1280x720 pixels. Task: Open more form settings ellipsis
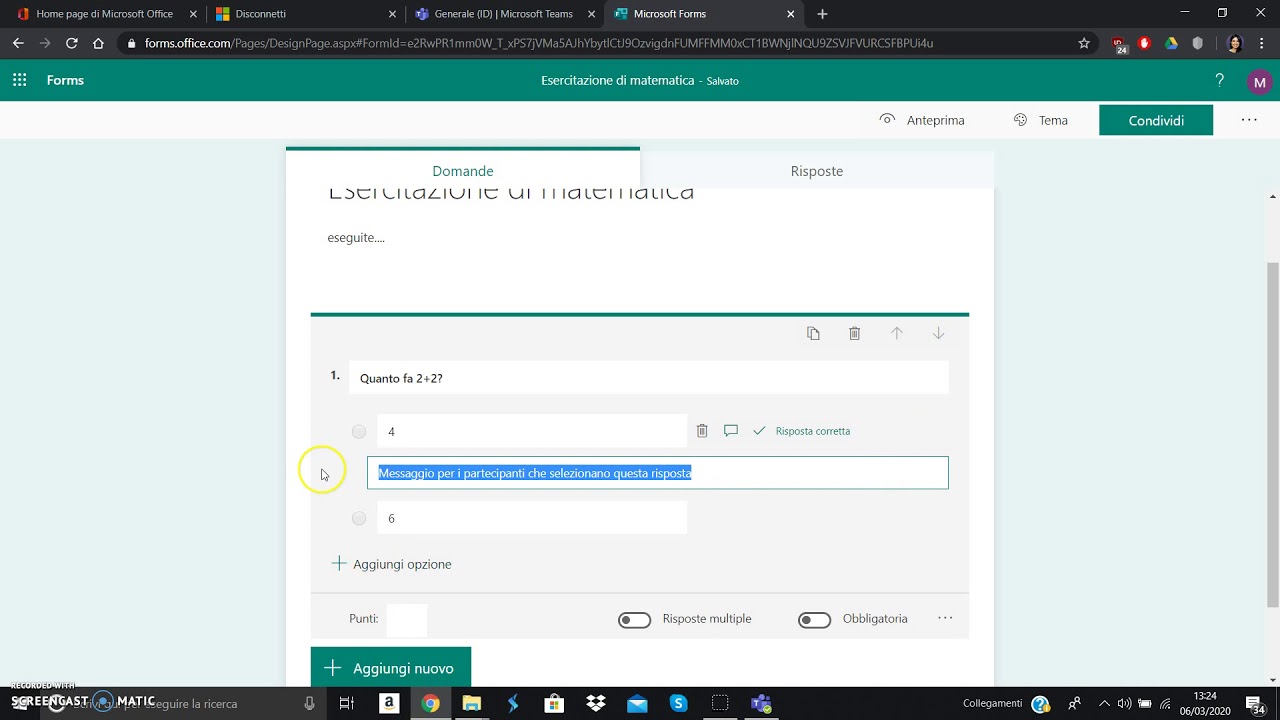1249,120
